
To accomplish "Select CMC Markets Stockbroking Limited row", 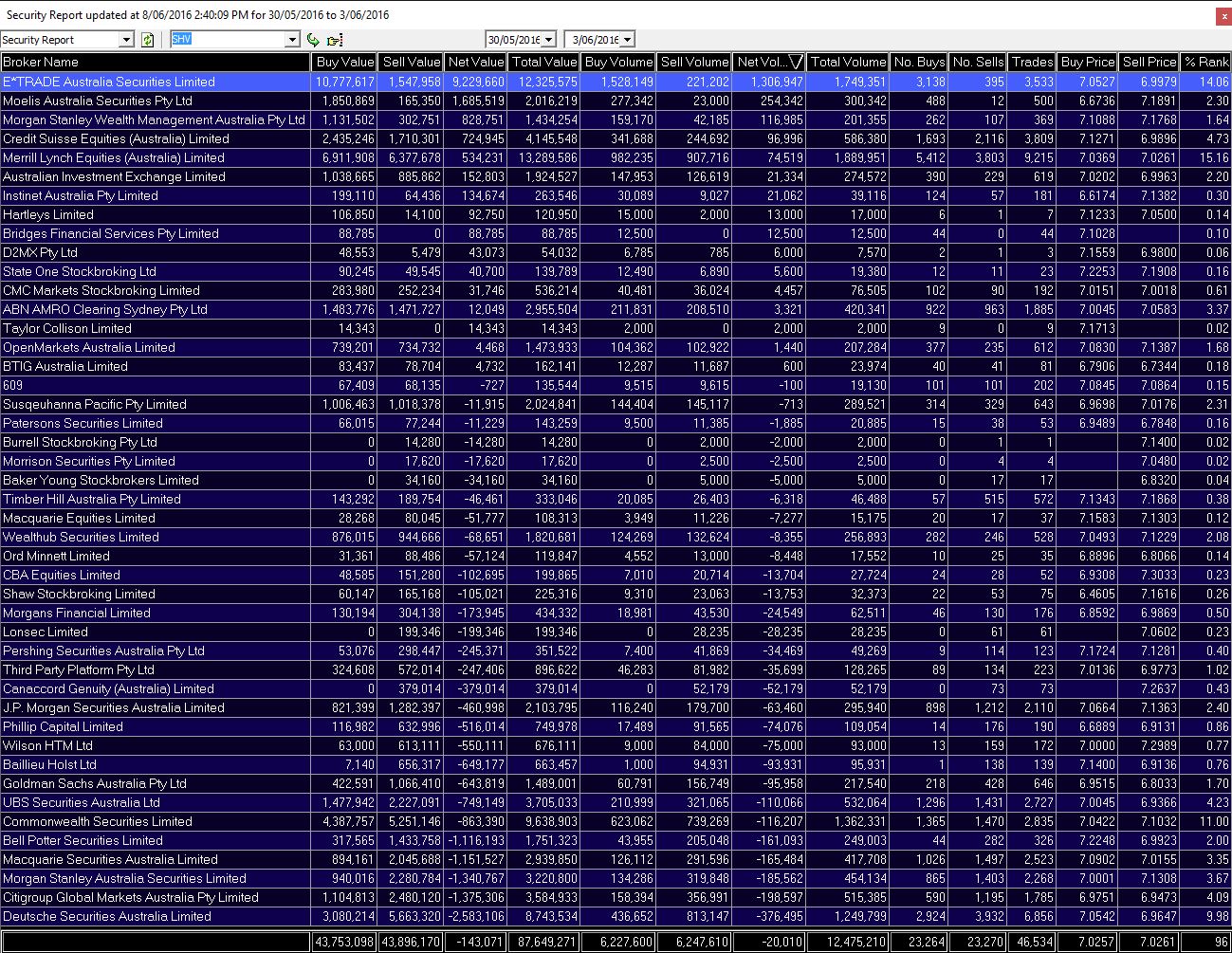I will pos(616,290).
